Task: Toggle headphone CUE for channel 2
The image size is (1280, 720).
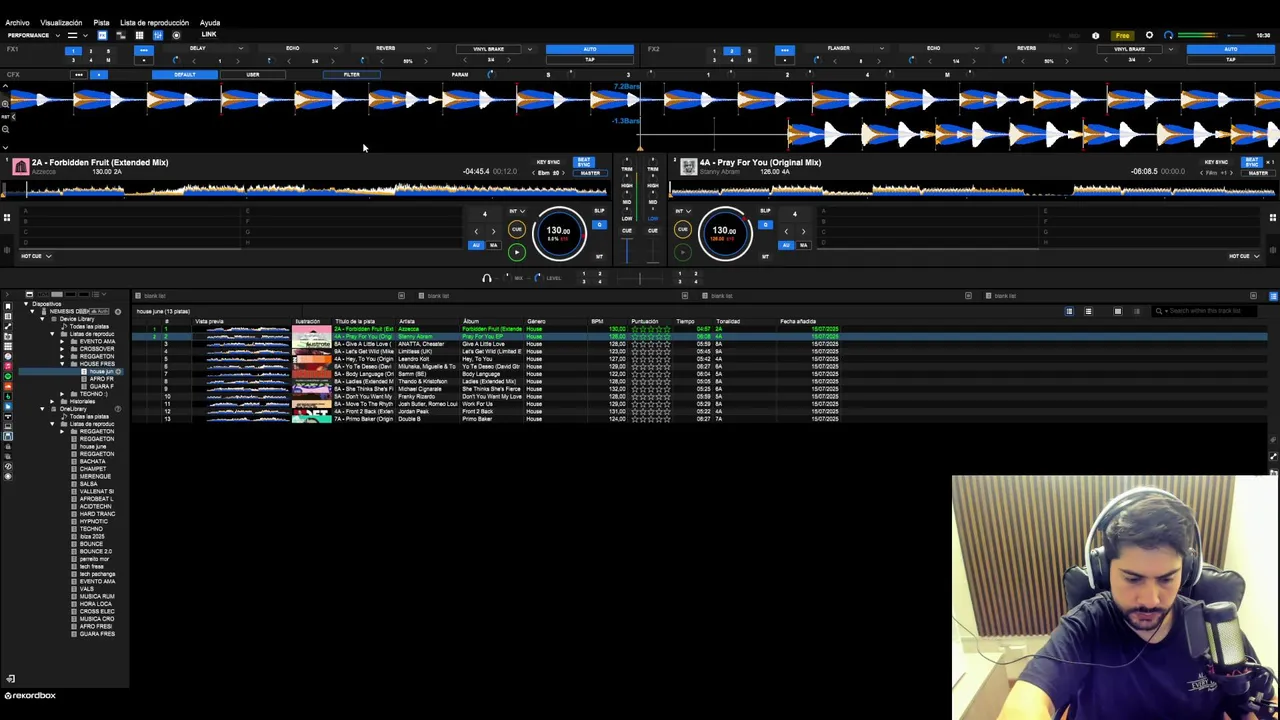Action: 653,231
